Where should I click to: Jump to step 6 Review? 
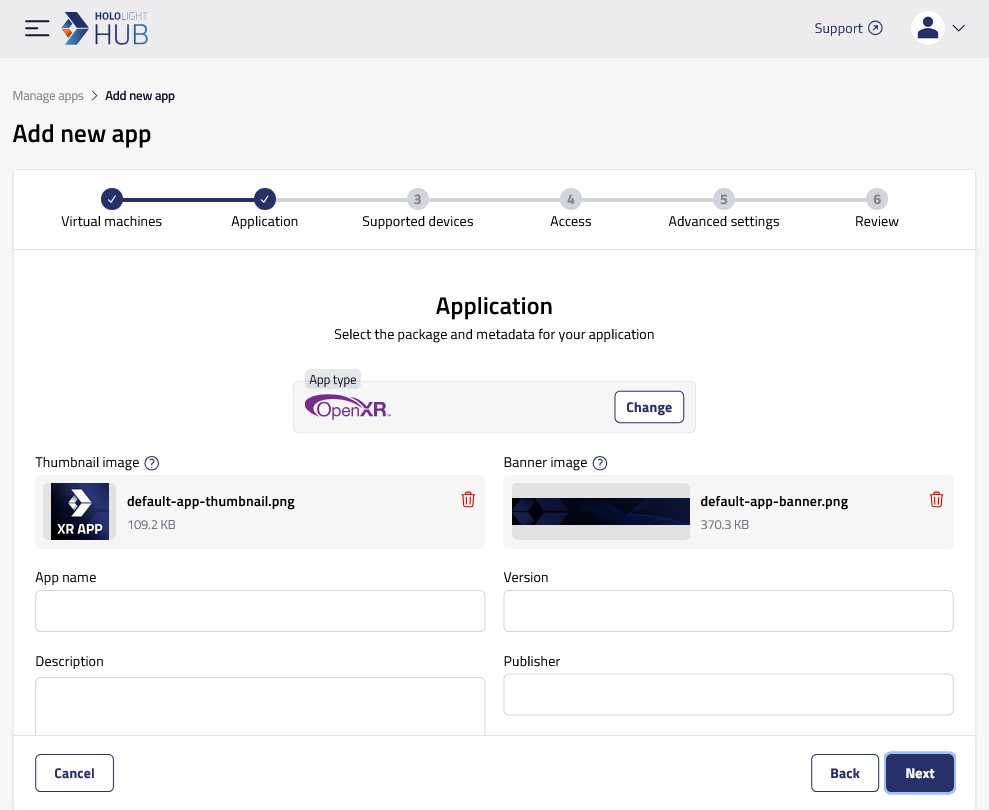(x=877, y=199)
